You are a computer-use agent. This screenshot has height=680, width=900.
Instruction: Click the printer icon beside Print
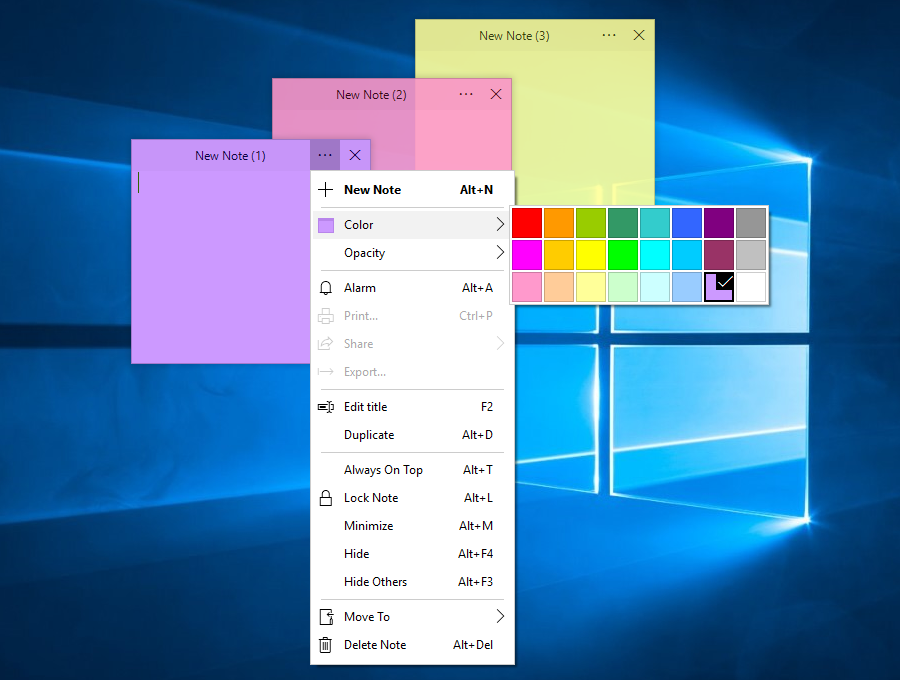325,315
